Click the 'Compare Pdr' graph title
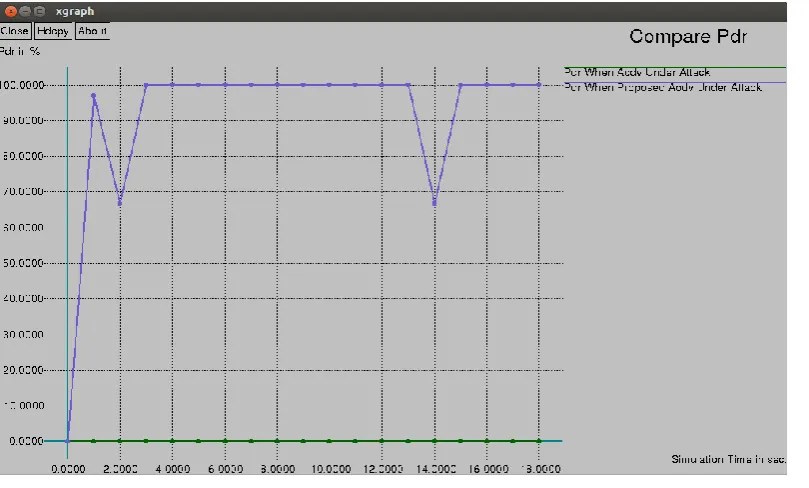The image size is (809, 488). 688,37
